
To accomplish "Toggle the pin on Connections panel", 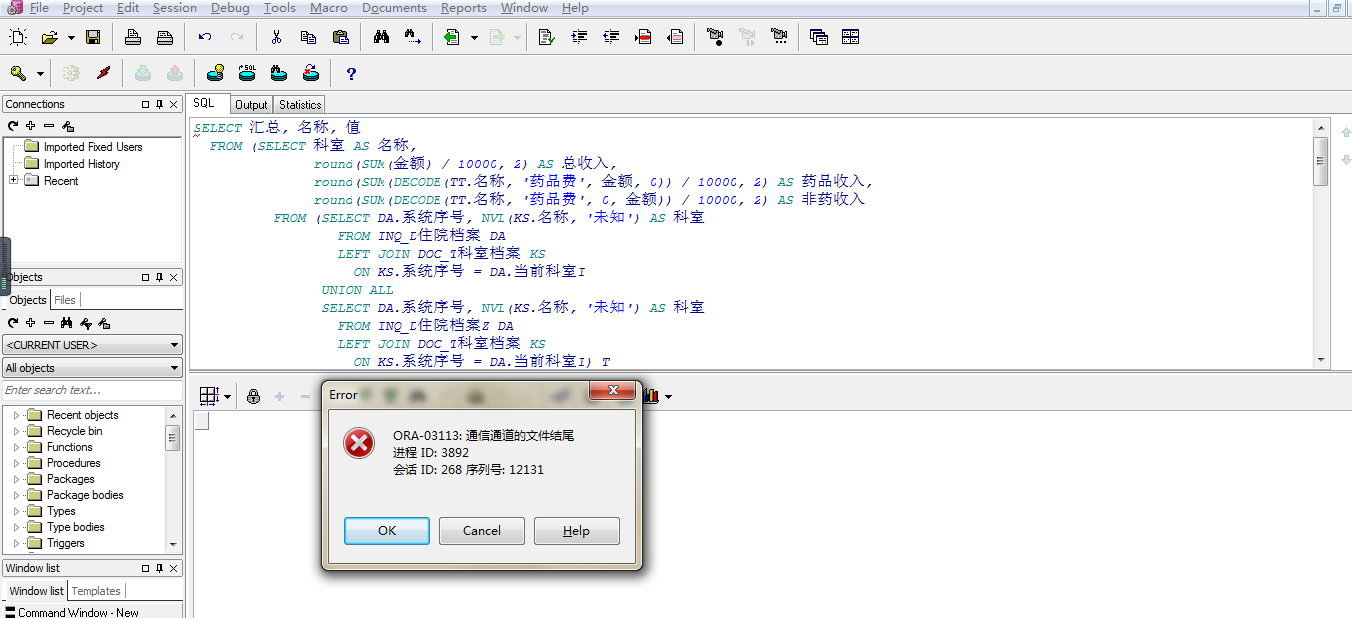I will (x=159, y=104).
